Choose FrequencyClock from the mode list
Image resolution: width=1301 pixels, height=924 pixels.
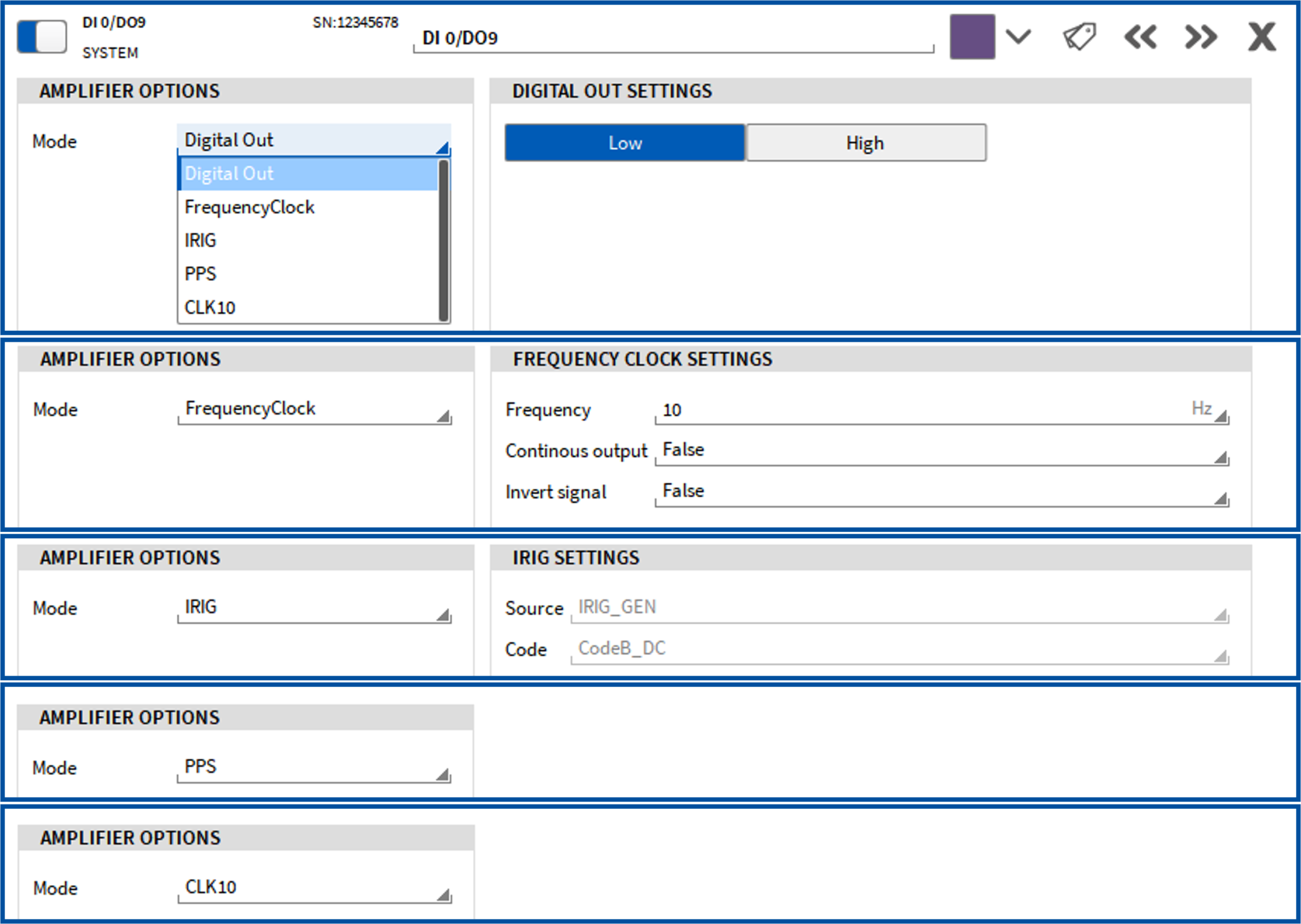pos(308,207)
